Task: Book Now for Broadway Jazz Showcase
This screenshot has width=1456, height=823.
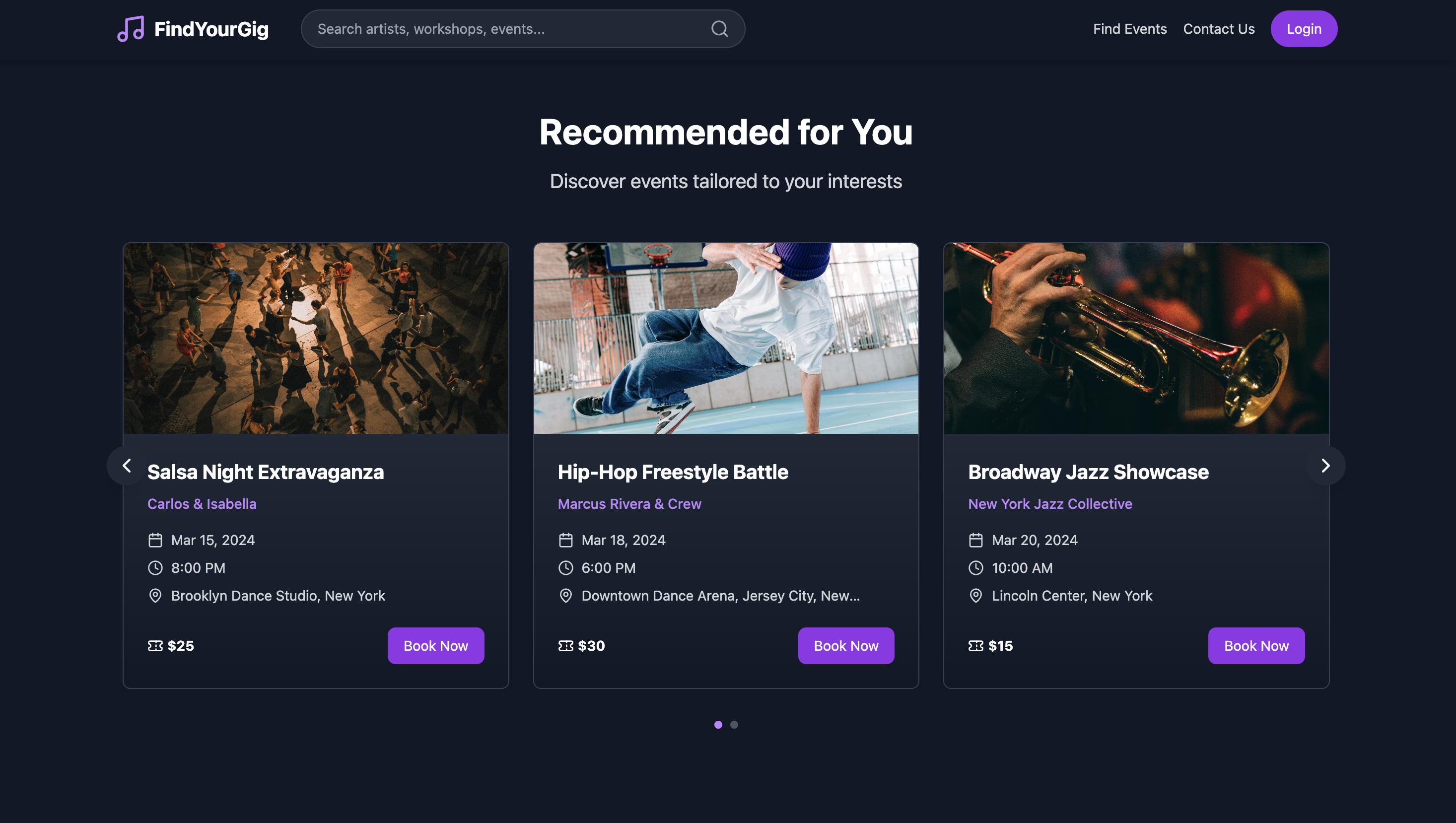Action: tap(1256, 645)
